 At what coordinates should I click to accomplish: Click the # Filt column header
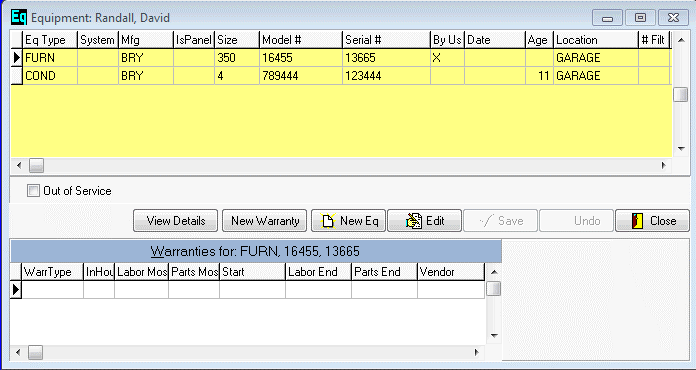point(654,40)
